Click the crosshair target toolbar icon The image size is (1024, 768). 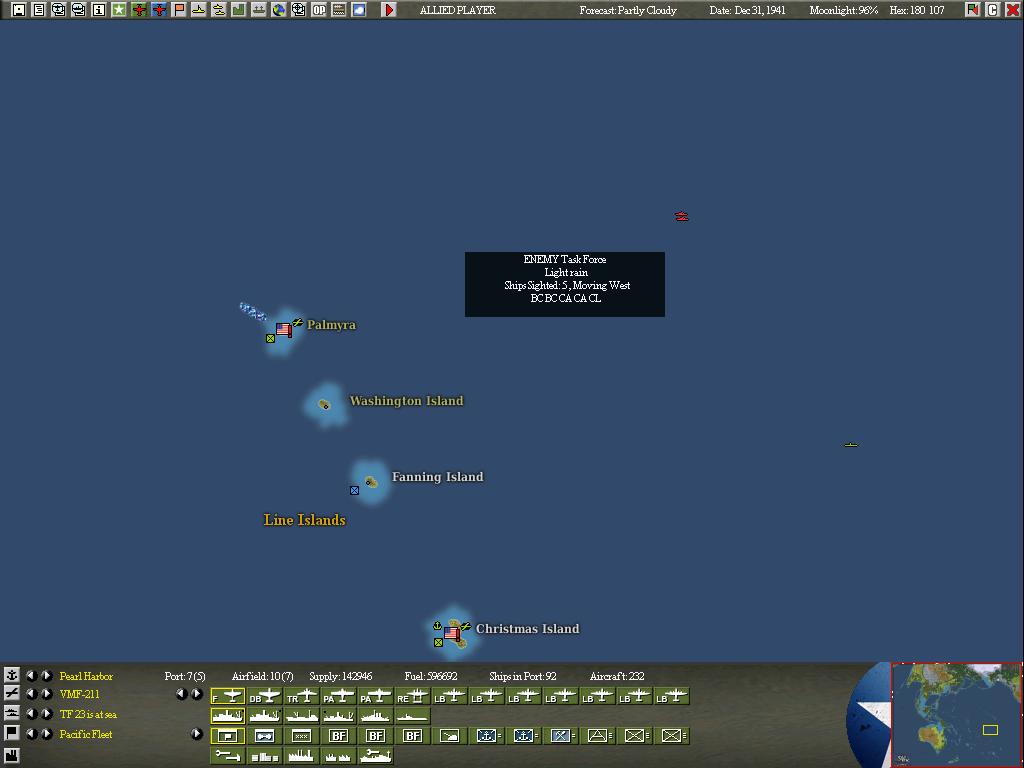coord(298,10)
